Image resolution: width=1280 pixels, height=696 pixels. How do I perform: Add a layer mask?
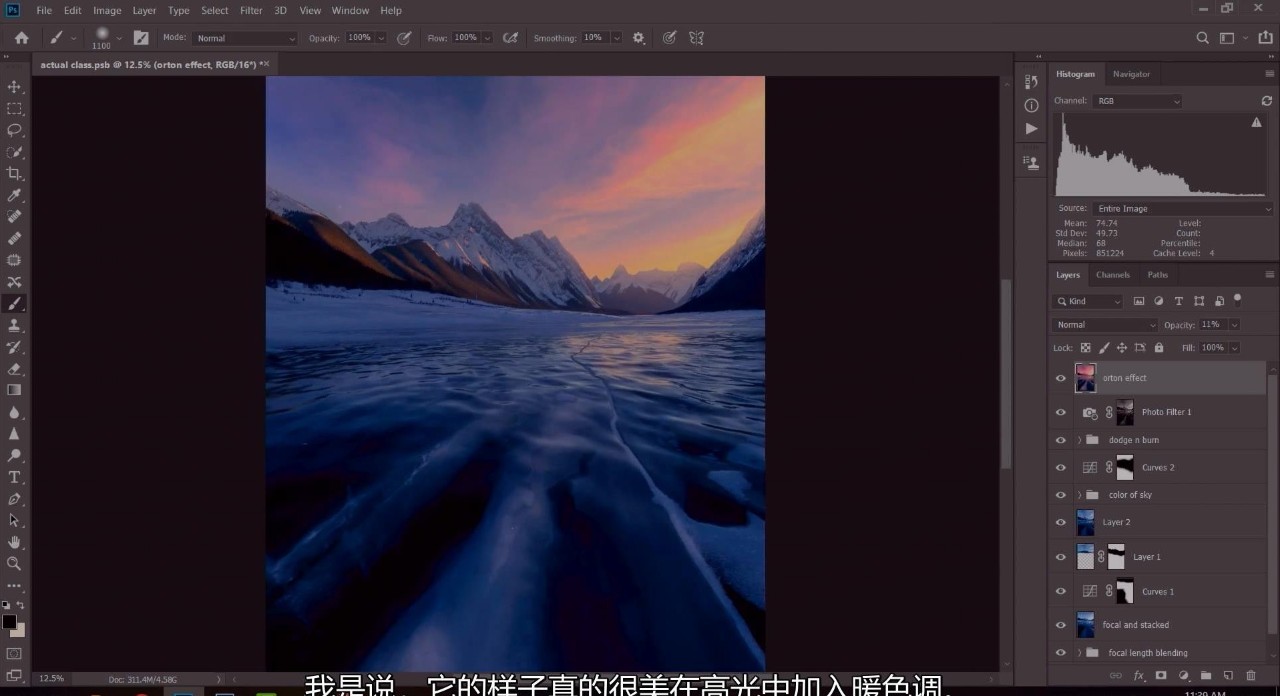pos(1161,676)
